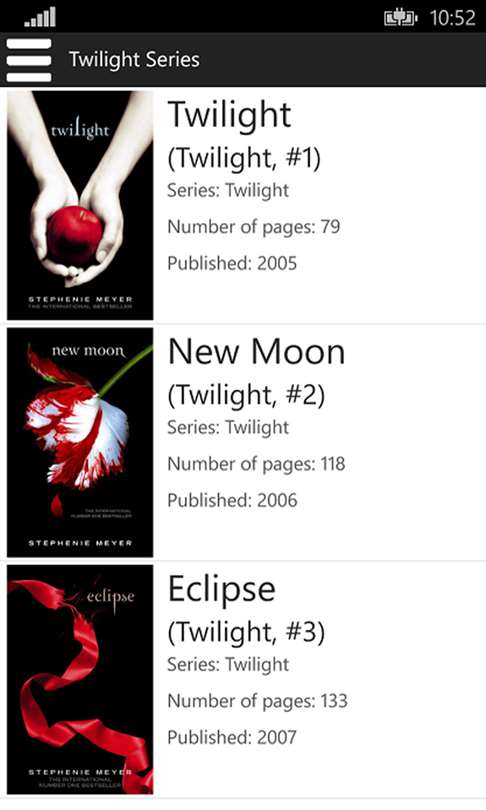
Task: Open the New Moon book cover thumbnail
Action: tap(80, 442)
